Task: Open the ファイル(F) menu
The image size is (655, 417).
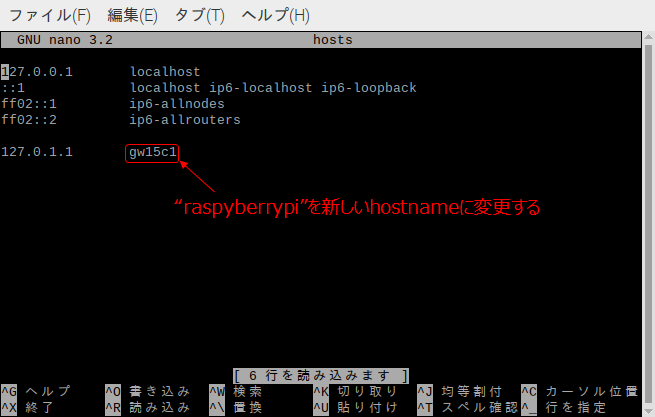Action: coord(50,16)
